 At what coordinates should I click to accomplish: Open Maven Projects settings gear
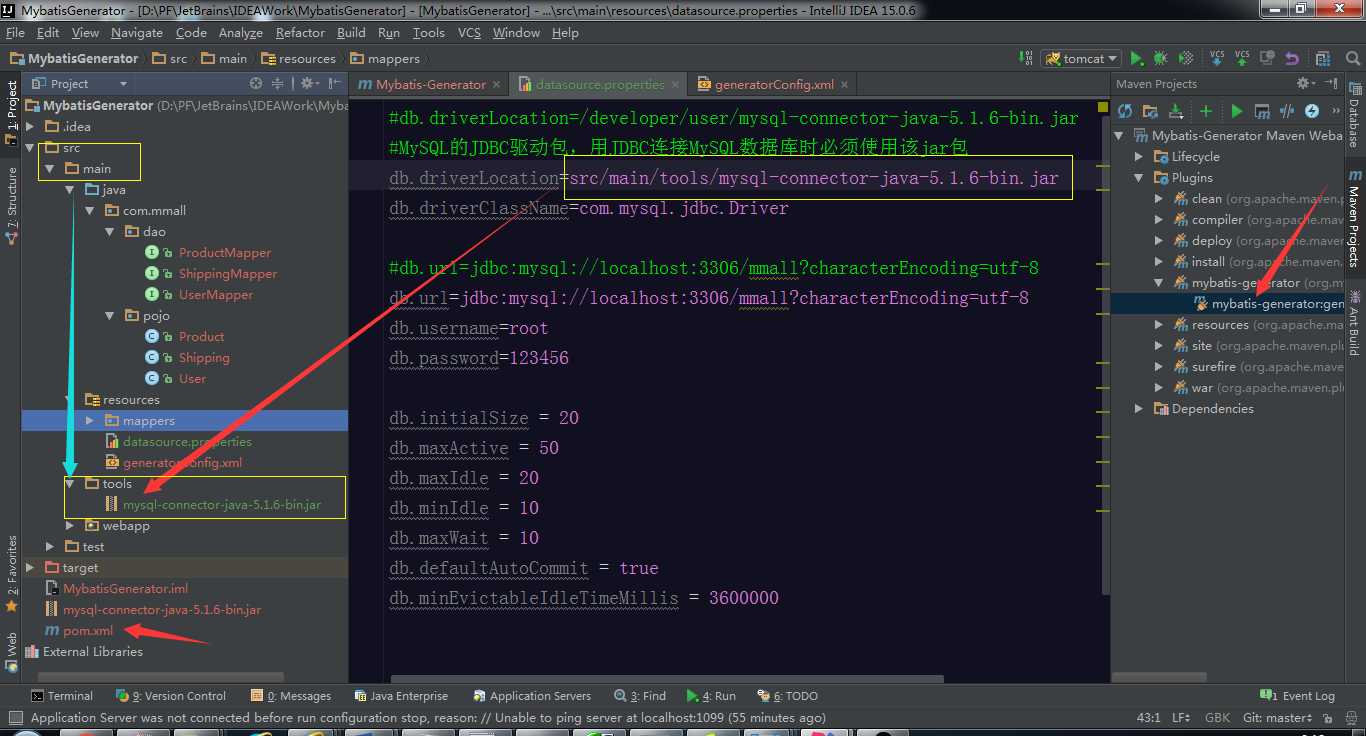(x=1305, y=83)
